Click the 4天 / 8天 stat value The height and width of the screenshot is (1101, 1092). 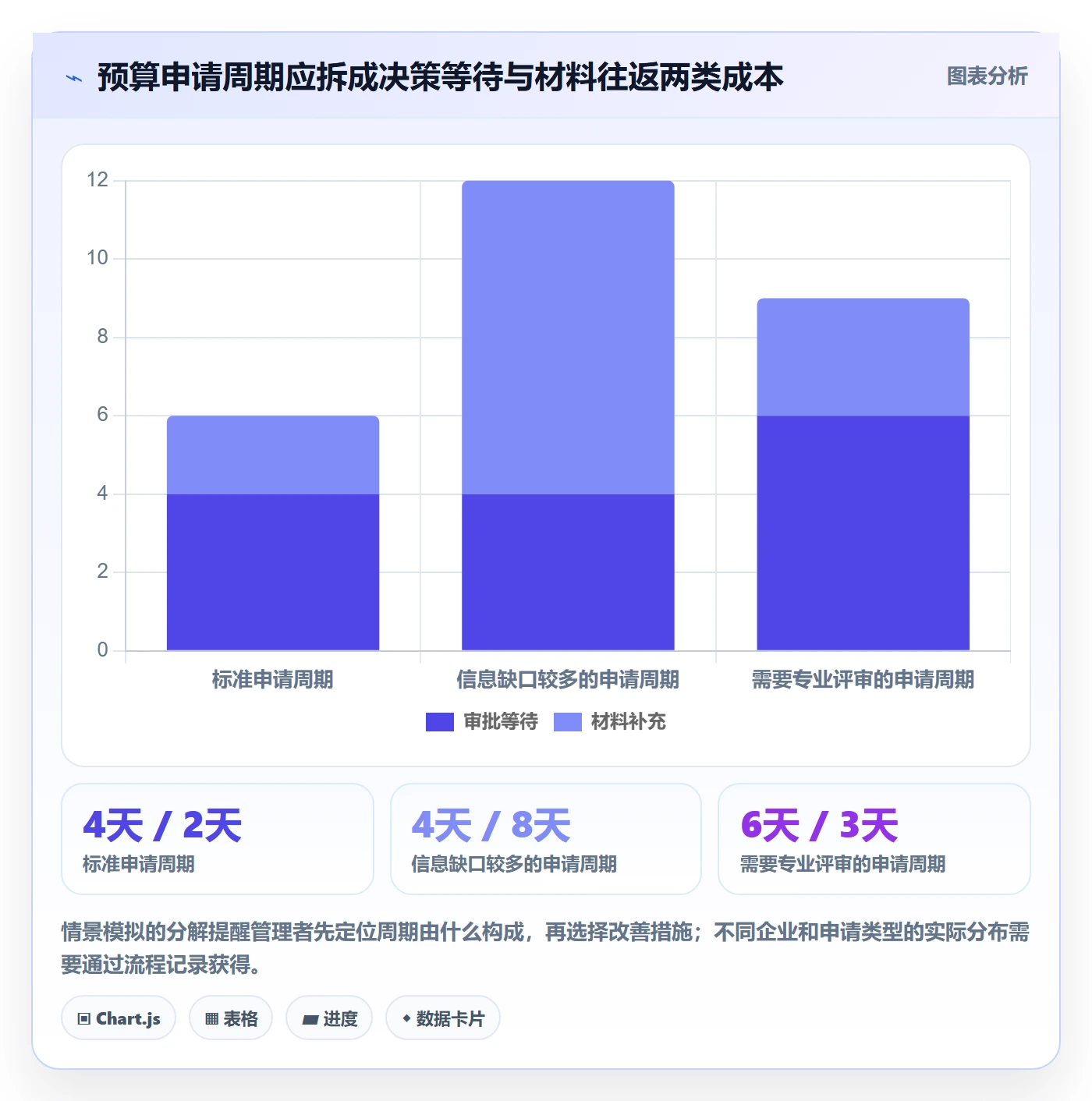pos(491,826)
